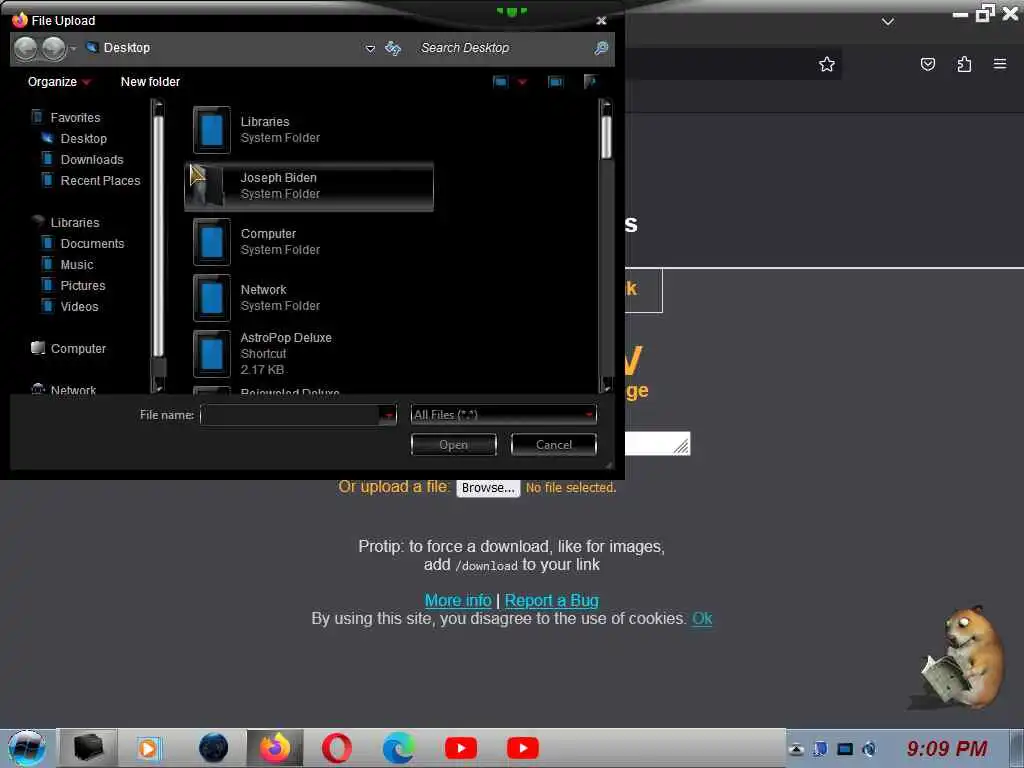Open the file dialog Help icon

tap(590, 82)
